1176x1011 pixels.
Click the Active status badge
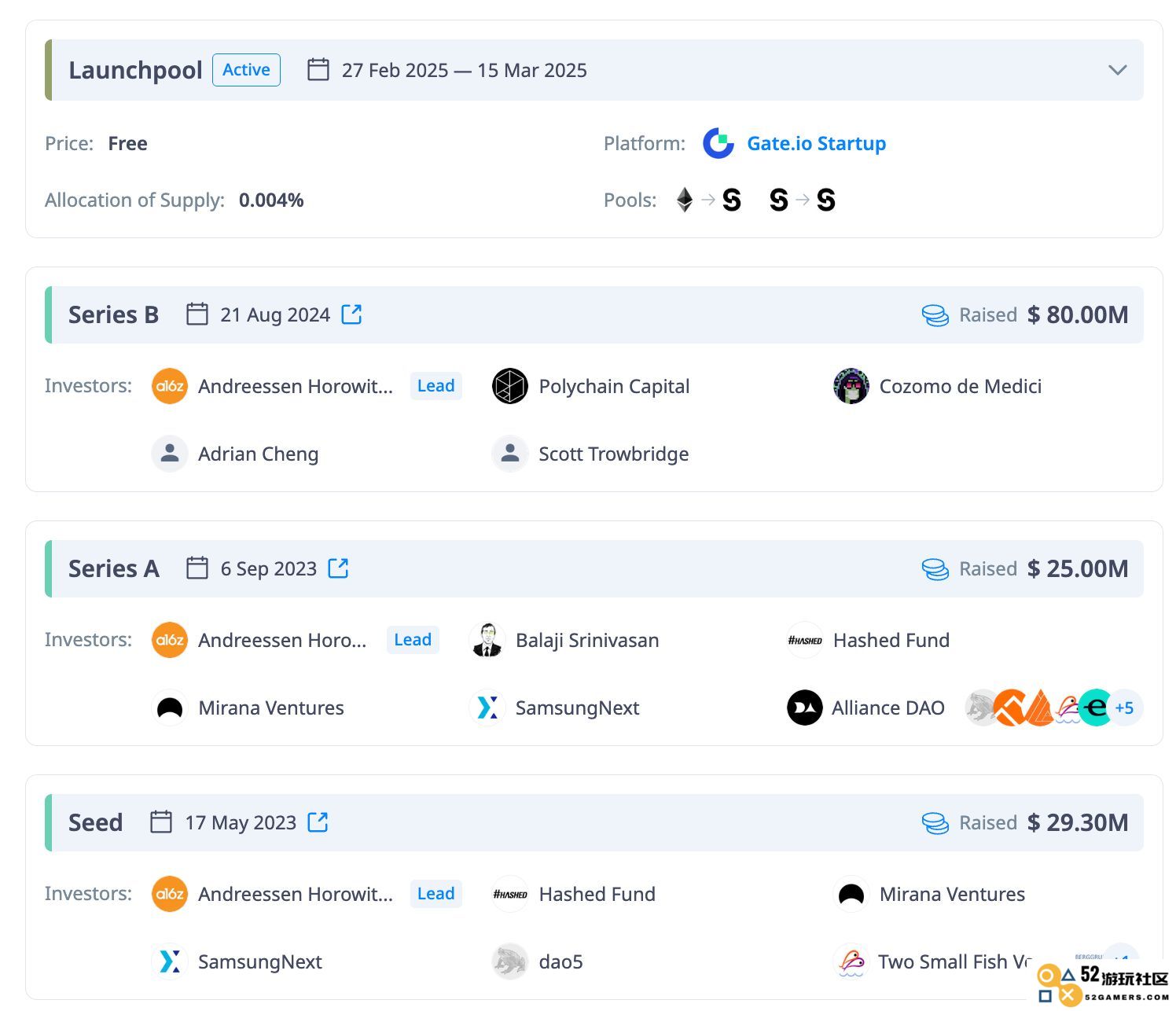pos(246,70)
